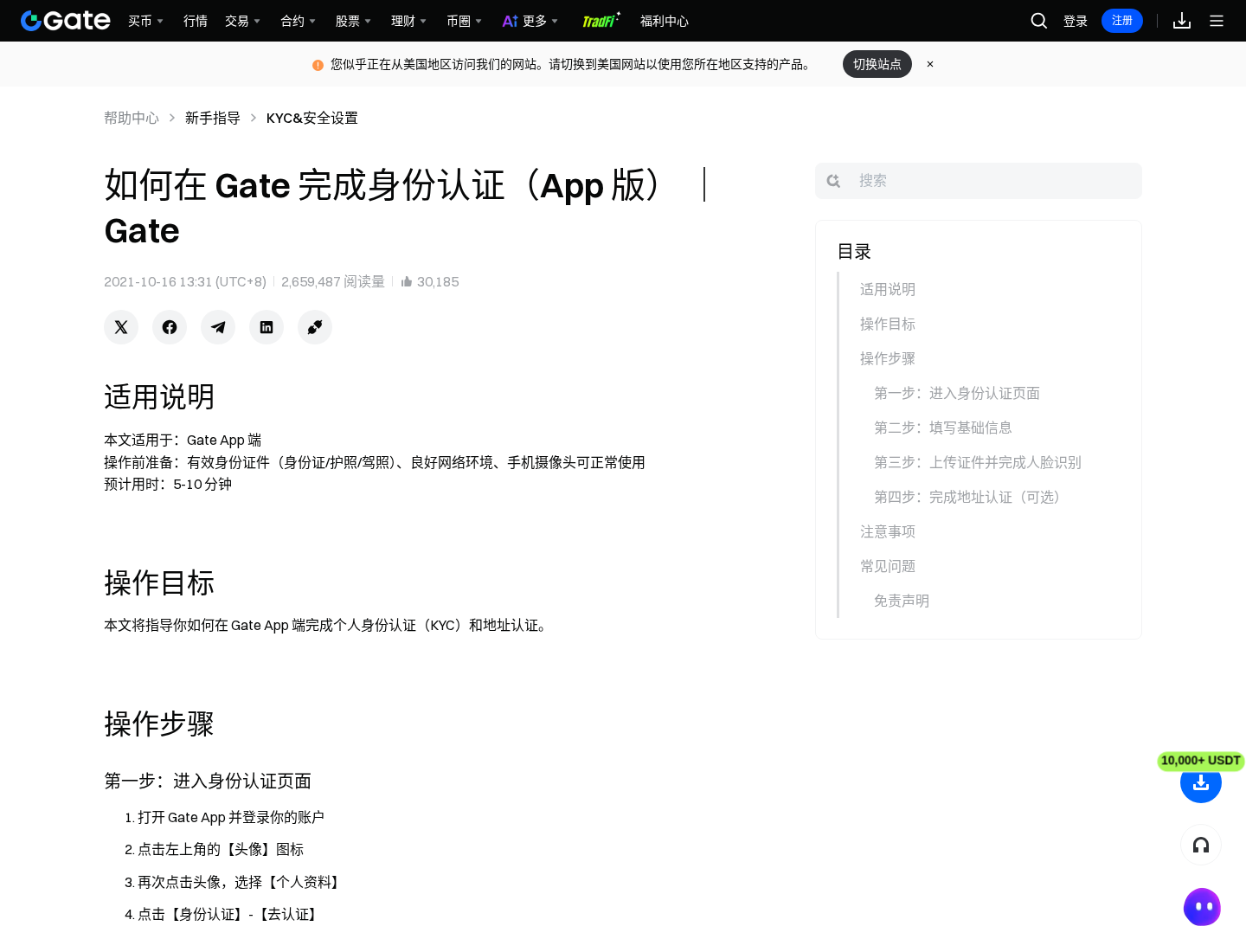The width and height of the screenshot is (1246, 952).
Task: Share the article on Facebook
Action: tap(170, 327)
